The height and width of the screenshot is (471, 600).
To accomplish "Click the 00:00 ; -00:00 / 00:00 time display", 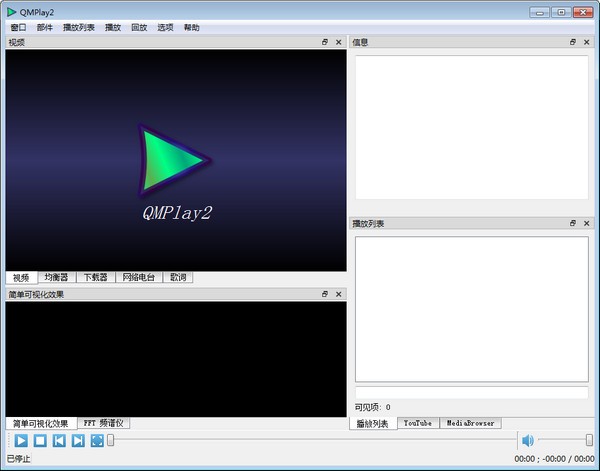I will (x=554, y=459).
